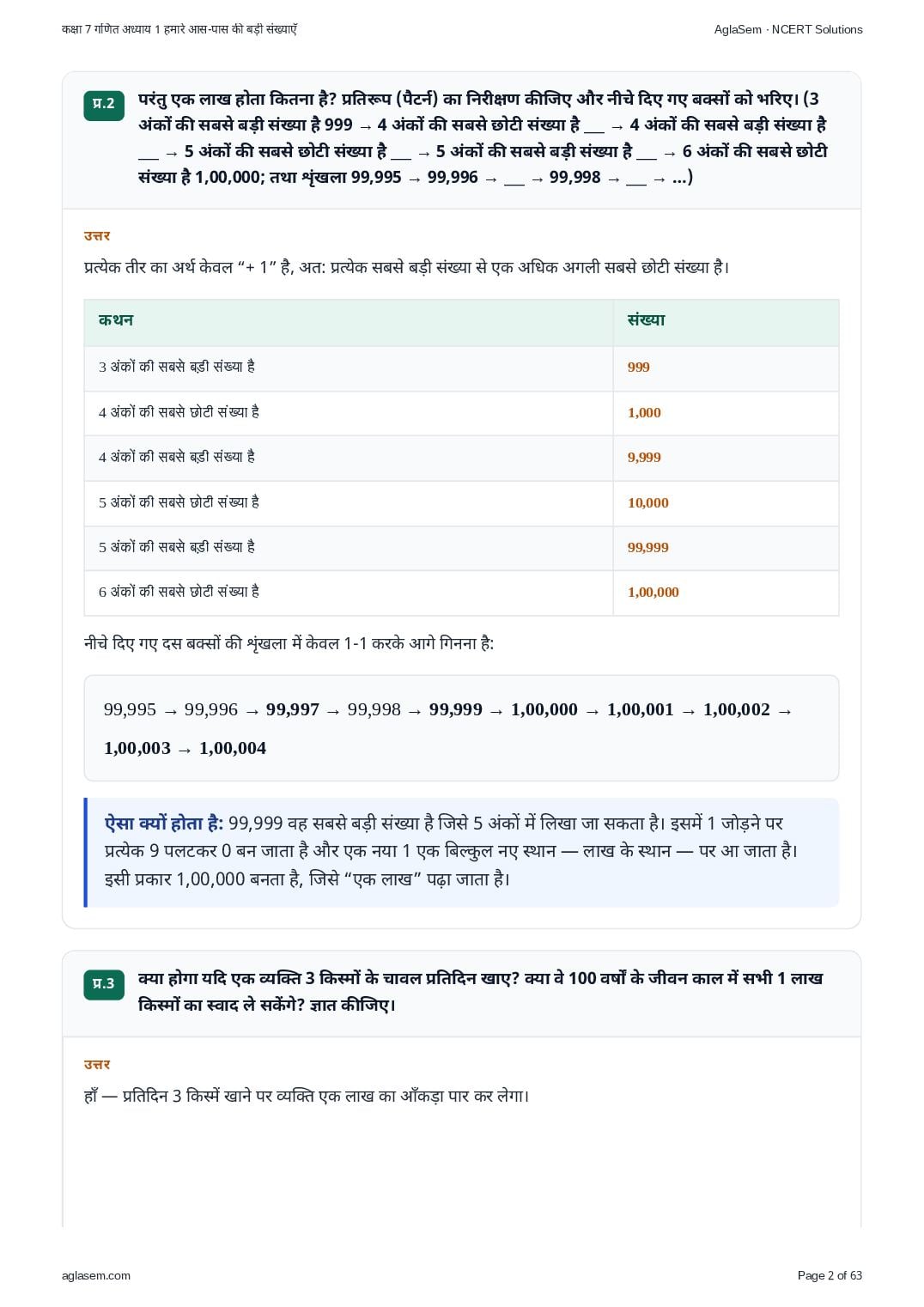The height and width of the screenshot is (1307, 924).
Task: Click the second उत्तर label under प्र.3
Action: (x=97, y=1064)
